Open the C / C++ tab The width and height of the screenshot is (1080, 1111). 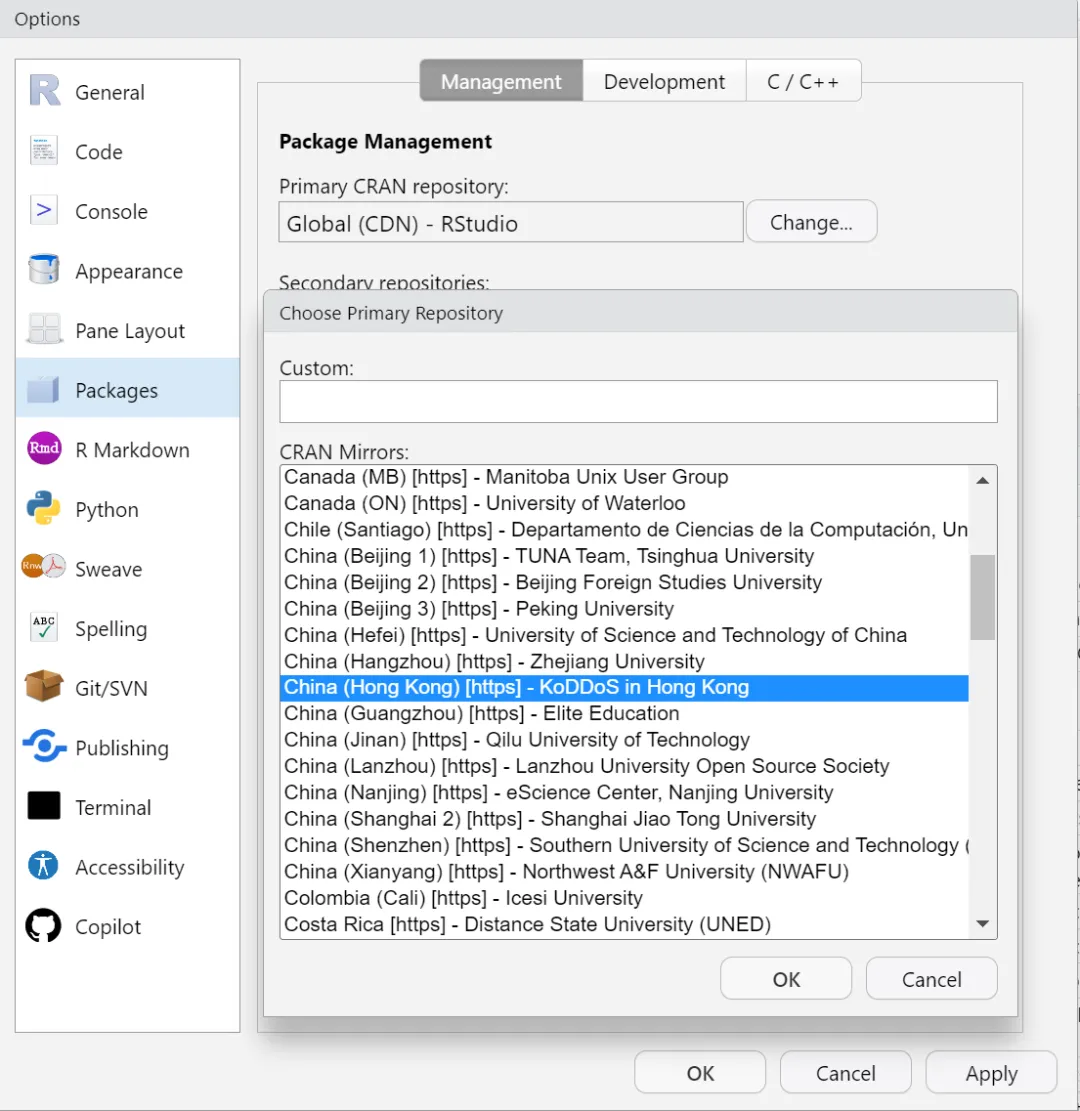coord(803,81)
